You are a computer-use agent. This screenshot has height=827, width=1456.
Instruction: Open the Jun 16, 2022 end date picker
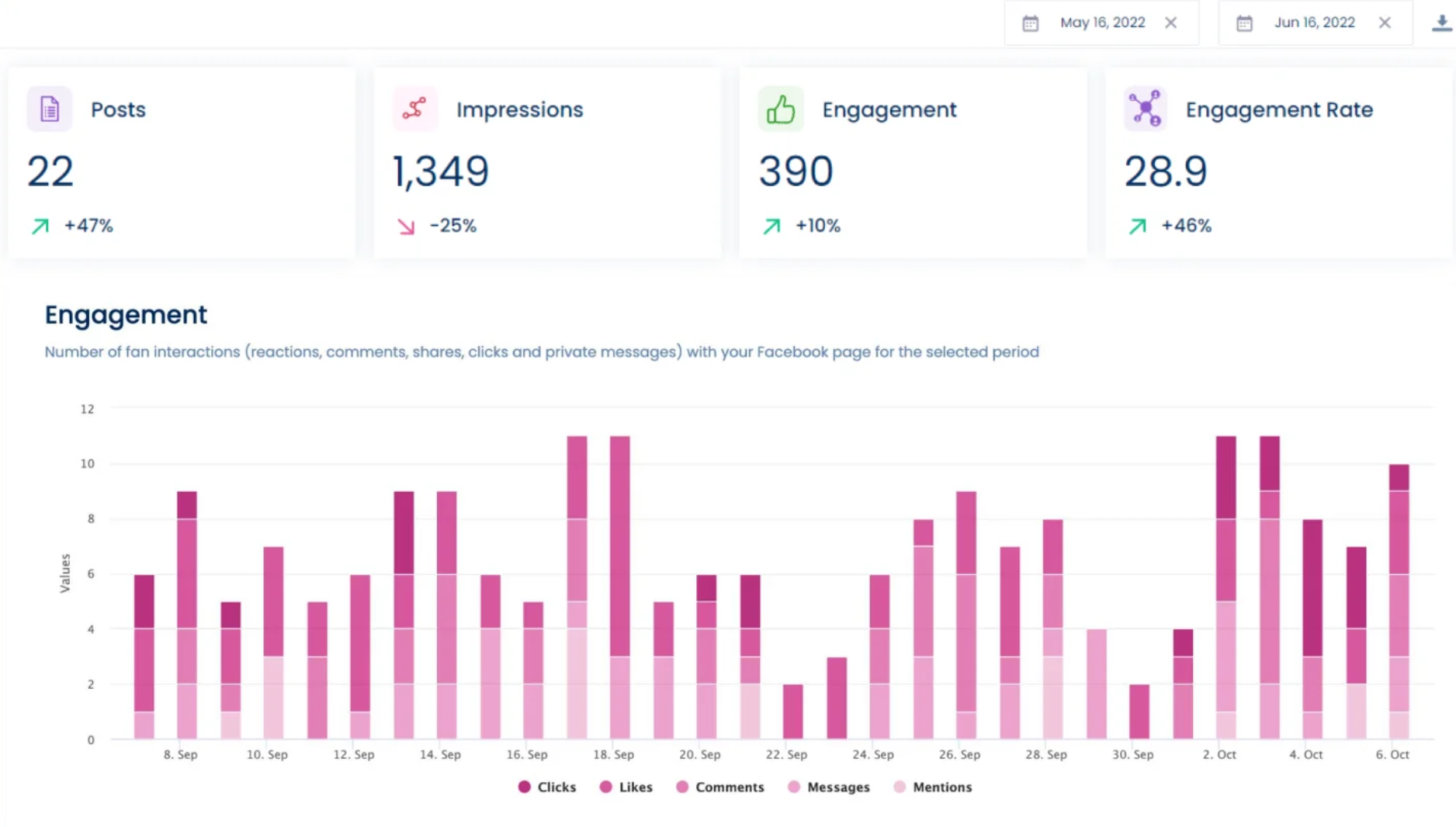(x=1315, y=22)
